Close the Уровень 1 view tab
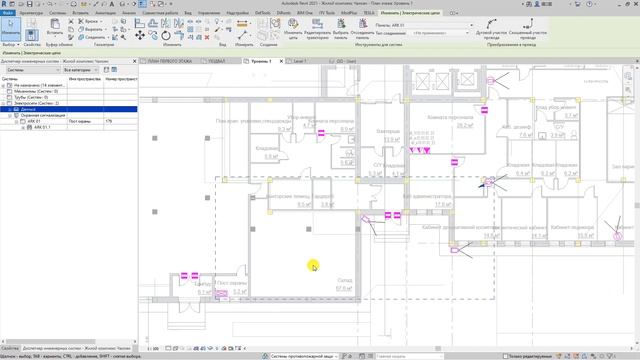Screen dimensions: 640x360 [281, 61]
